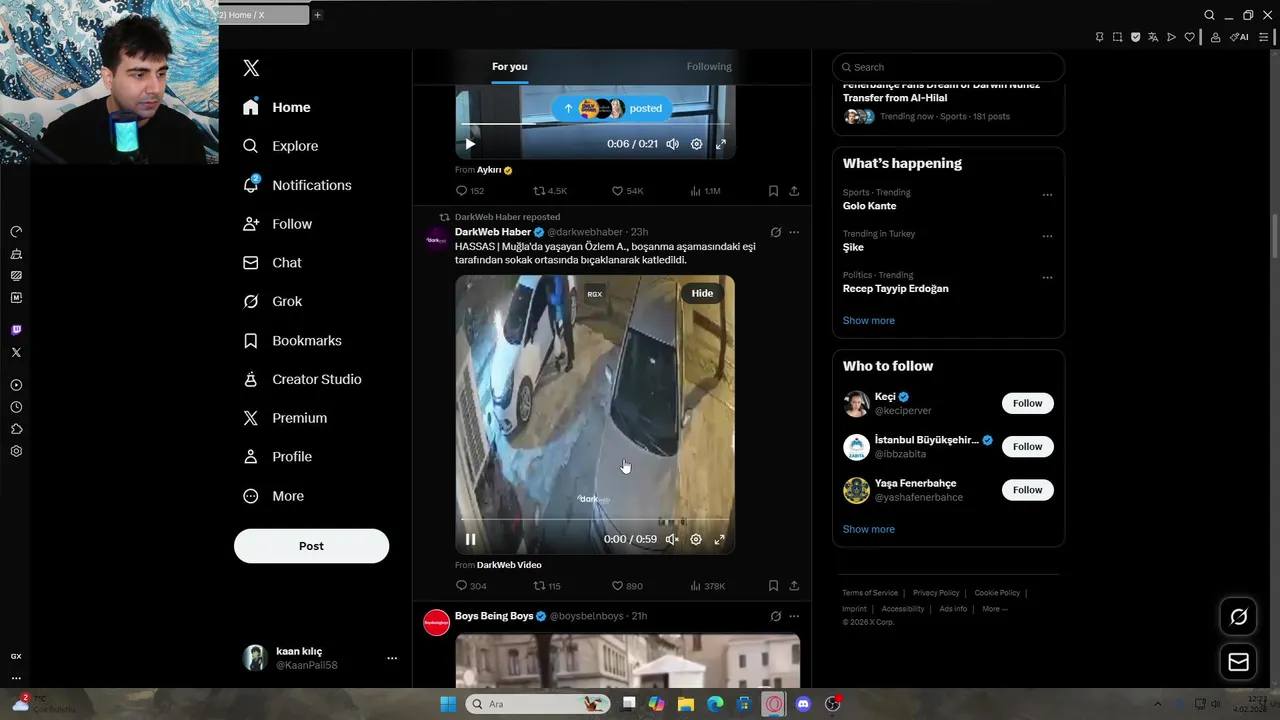The height and width of the screenshot is (720, 1280).
Task: Open Twitch in the Opera GX sidebar
Action: pyautogui.click(x=16, y=330)
